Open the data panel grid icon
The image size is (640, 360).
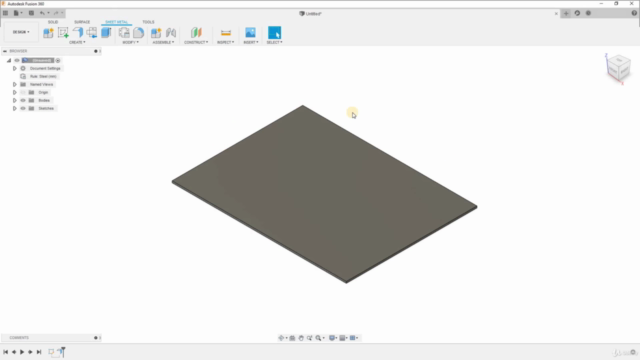pos(5,13)
